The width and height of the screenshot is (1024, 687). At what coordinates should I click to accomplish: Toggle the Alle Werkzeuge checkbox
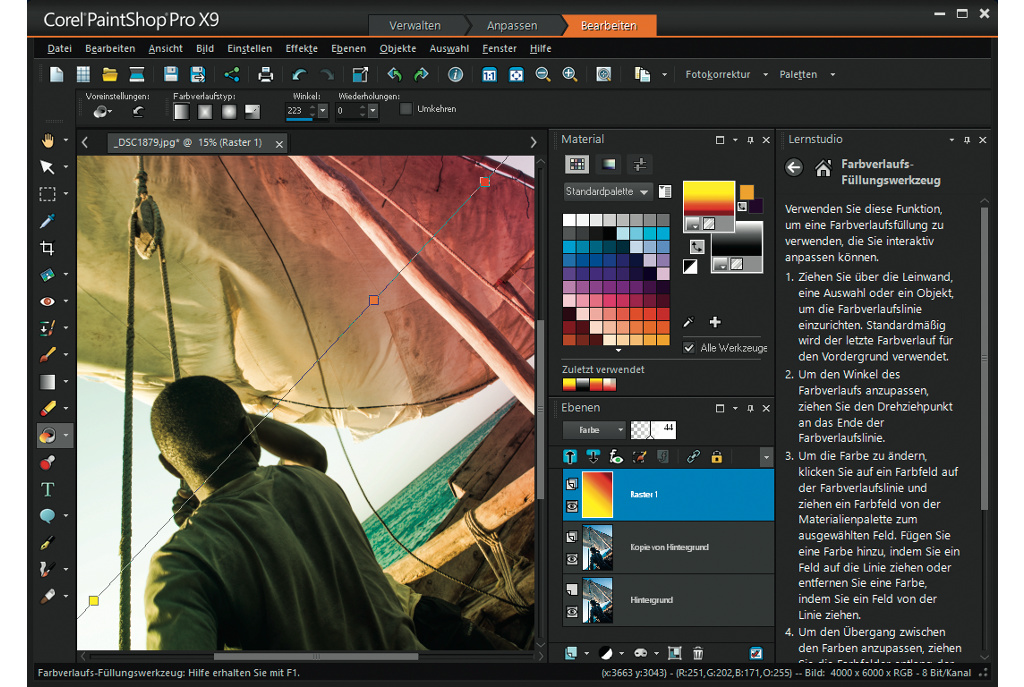tap(689, 347)
